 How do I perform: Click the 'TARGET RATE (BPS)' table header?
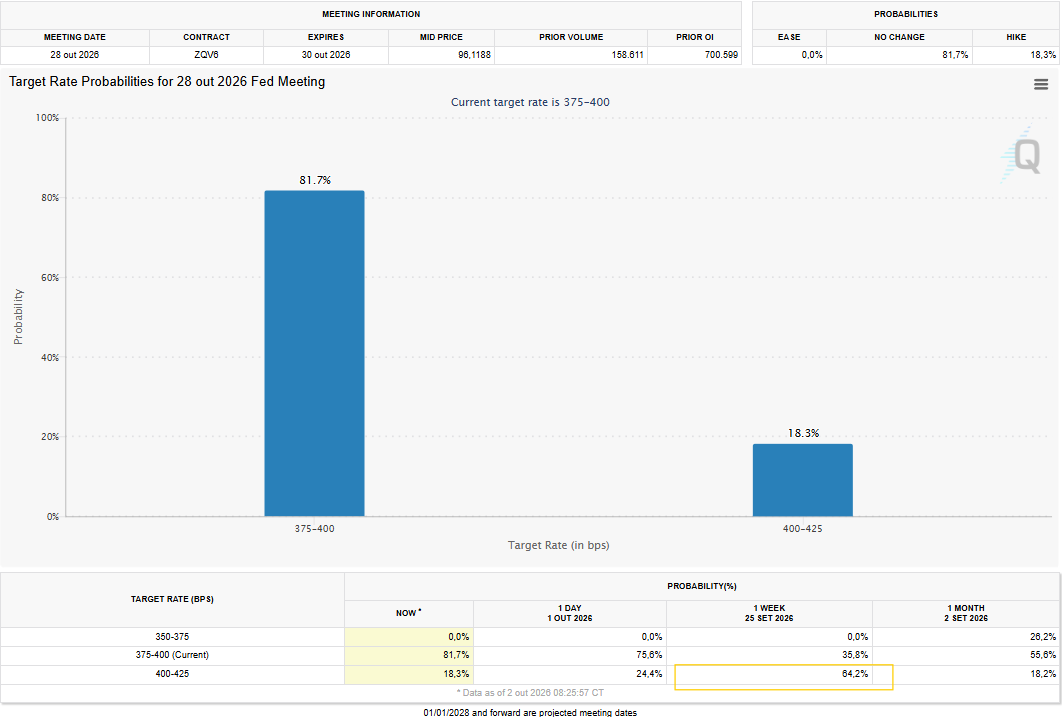point(172,599)
